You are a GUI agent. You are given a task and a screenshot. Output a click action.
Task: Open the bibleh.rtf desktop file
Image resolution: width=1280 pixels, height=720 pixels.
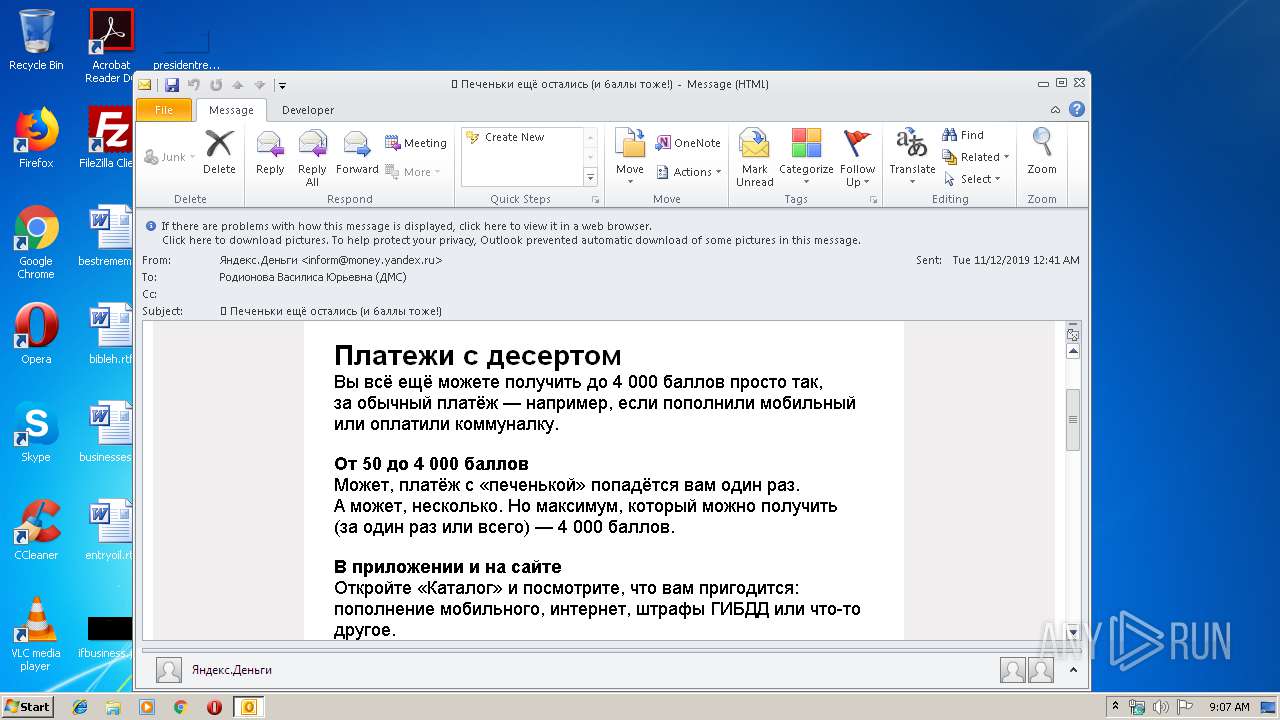(x=110, y=334)
